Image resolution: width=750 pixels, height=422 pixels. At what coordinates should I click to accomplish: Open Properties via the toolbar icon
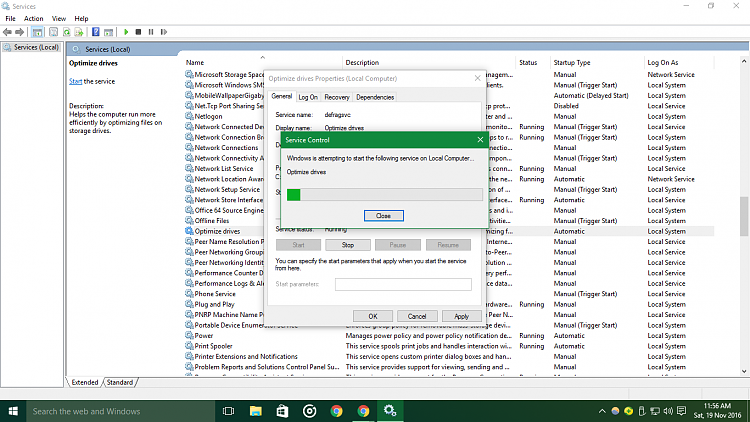click(x=54, y=32)
